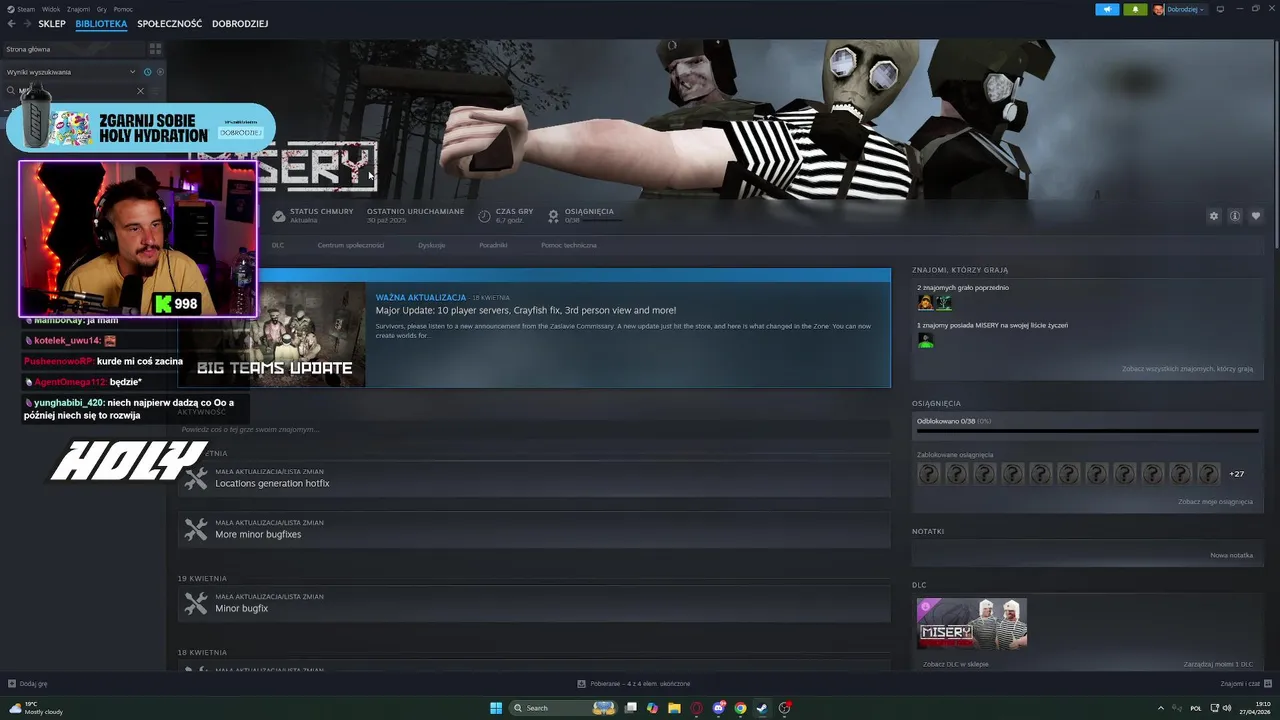Open the Dyskusje tab
Viewport: 1280px width, 720px height.
point(432,245)
